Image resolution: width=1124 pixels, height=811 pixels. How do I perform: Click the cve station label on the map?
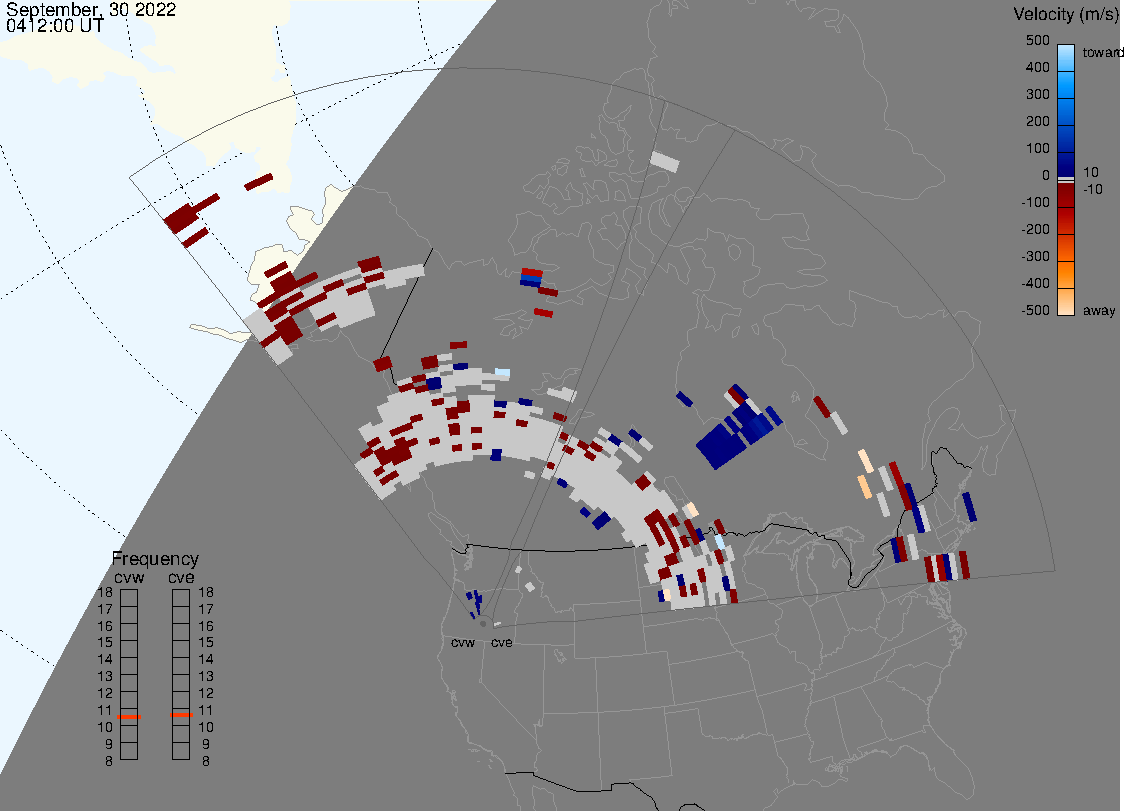pos(502,642)
